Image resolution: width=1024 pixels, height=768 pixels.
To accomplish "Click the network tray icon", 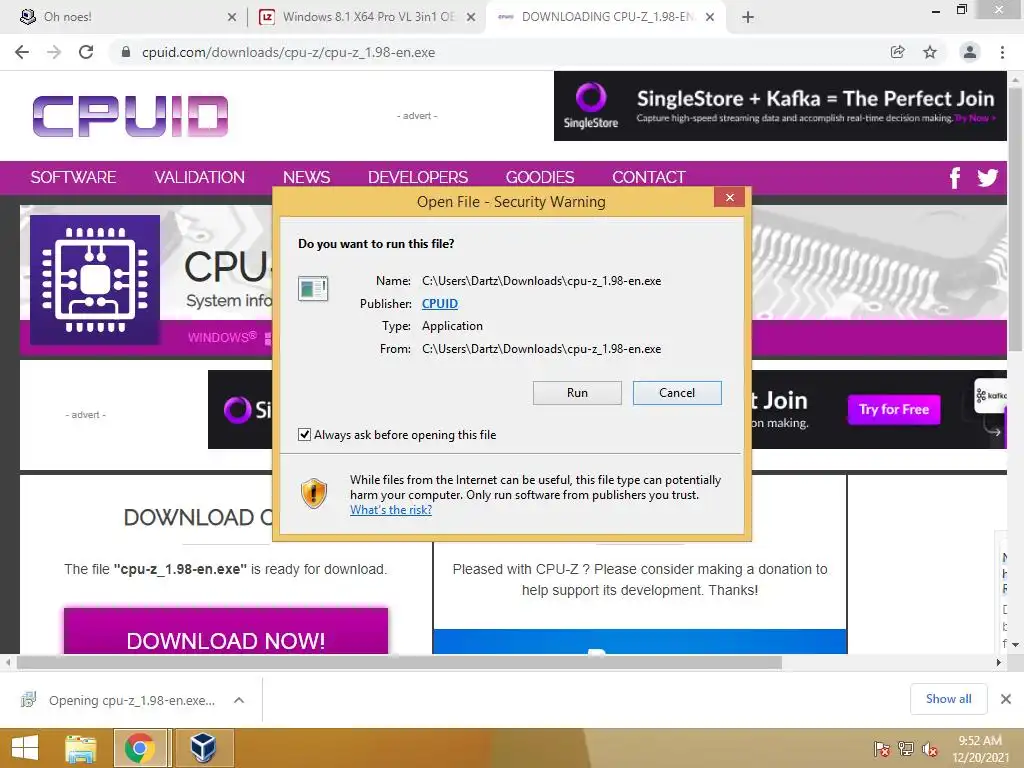I will click(x=906, y=749).
